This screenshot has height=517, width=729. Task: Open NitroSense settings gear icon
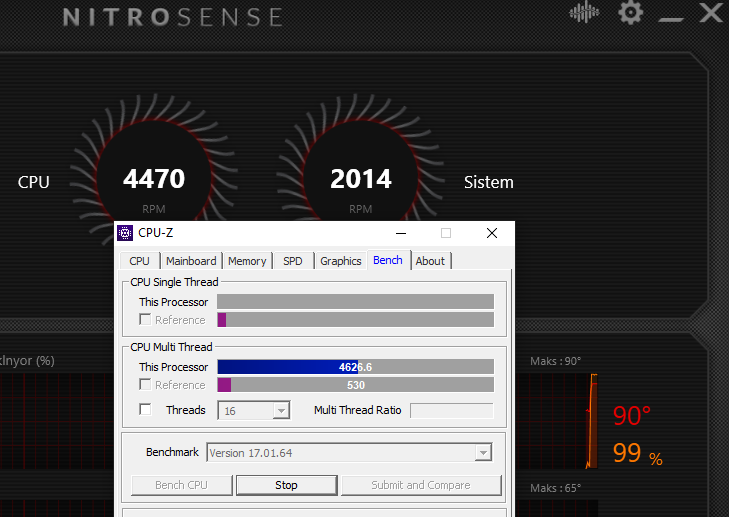(x=631, y=13)
